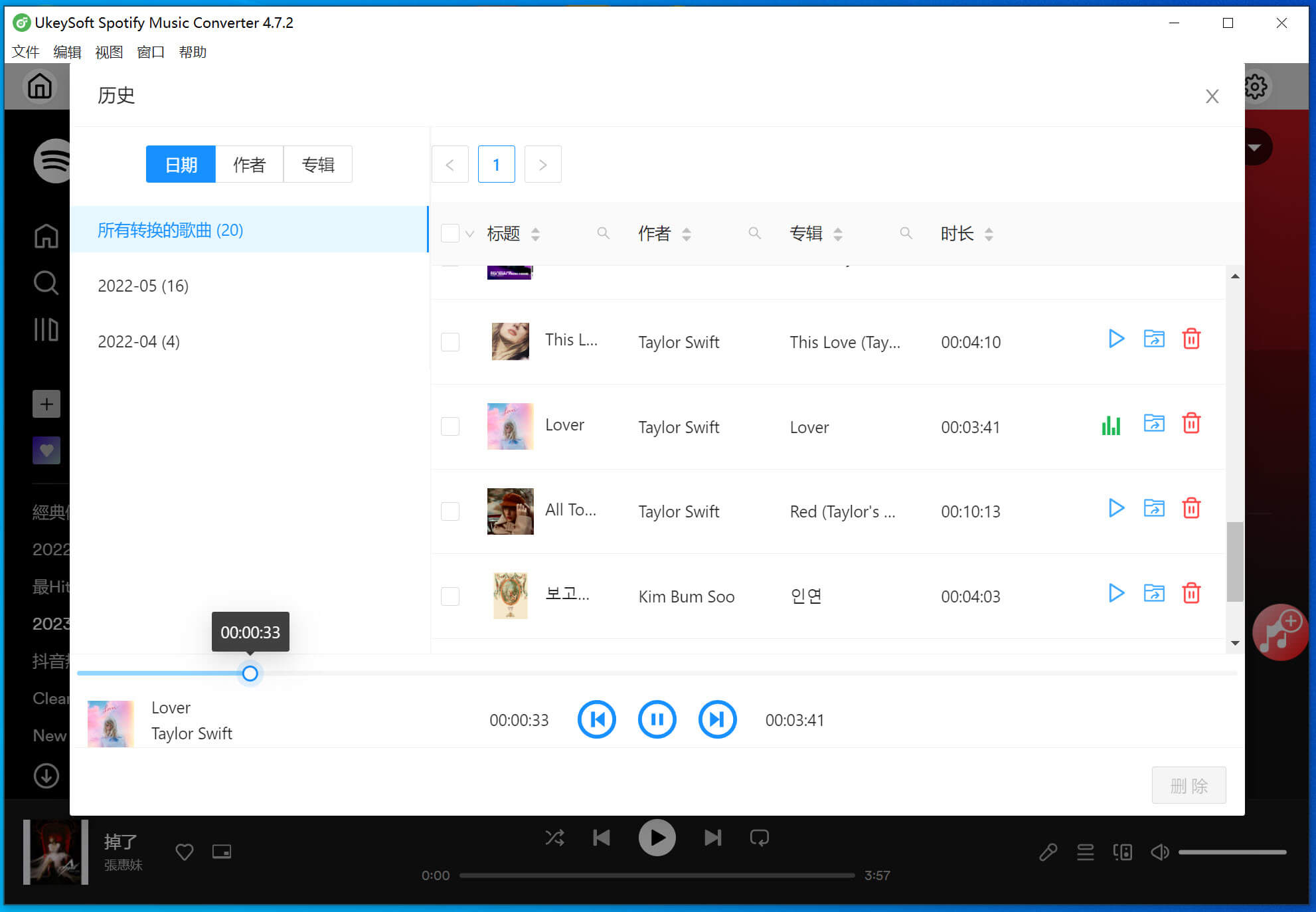
Task: Open output folder for Lover
Action: coord(1154,423)
